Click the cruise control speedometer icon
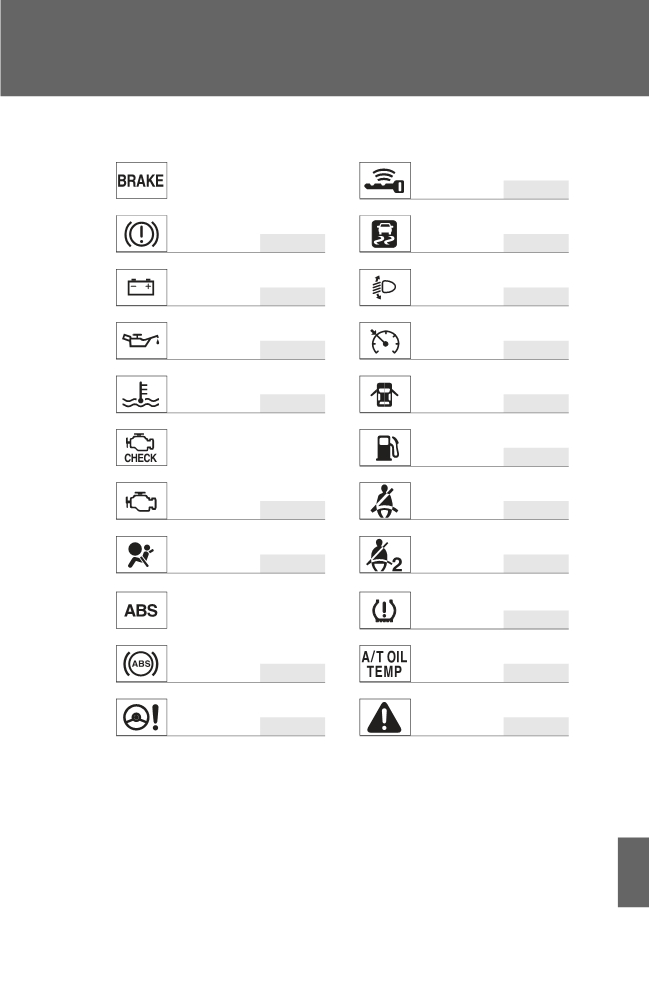The height and width of the screenshot is (1000, 649). pos(385,341)
